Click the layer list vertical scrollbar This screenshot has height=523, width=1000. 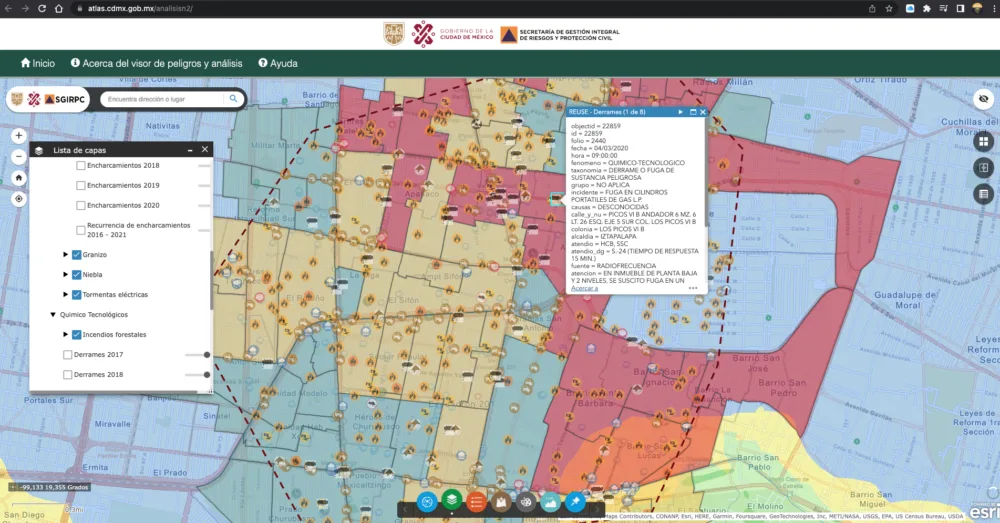(211, 281)
